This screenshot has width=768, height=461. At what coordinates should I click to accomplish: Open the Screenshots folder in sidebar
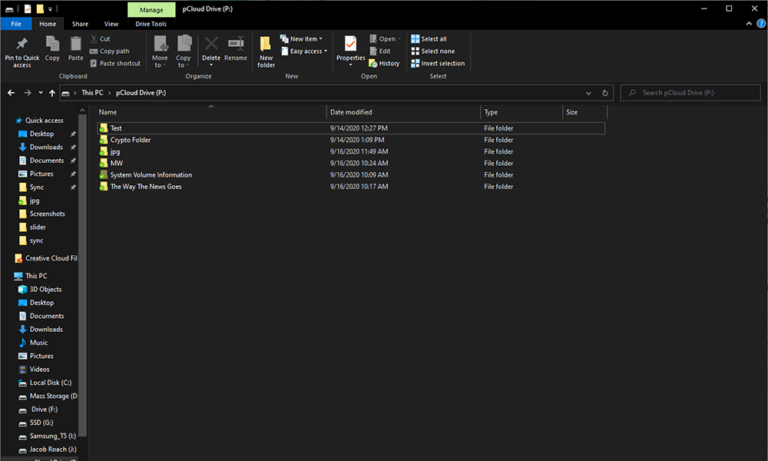[42, 214]
